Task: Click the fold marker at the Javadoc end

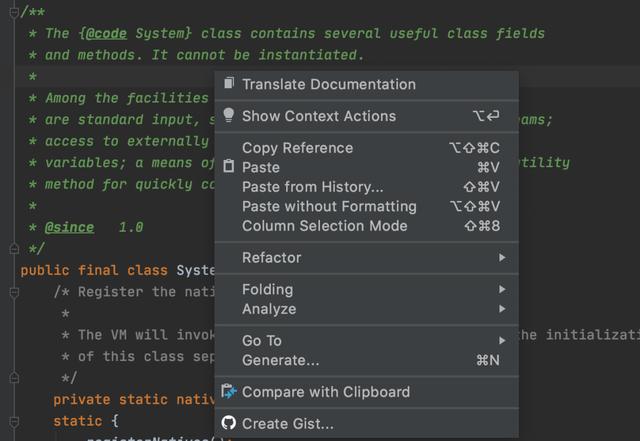Action: (14, 247)
